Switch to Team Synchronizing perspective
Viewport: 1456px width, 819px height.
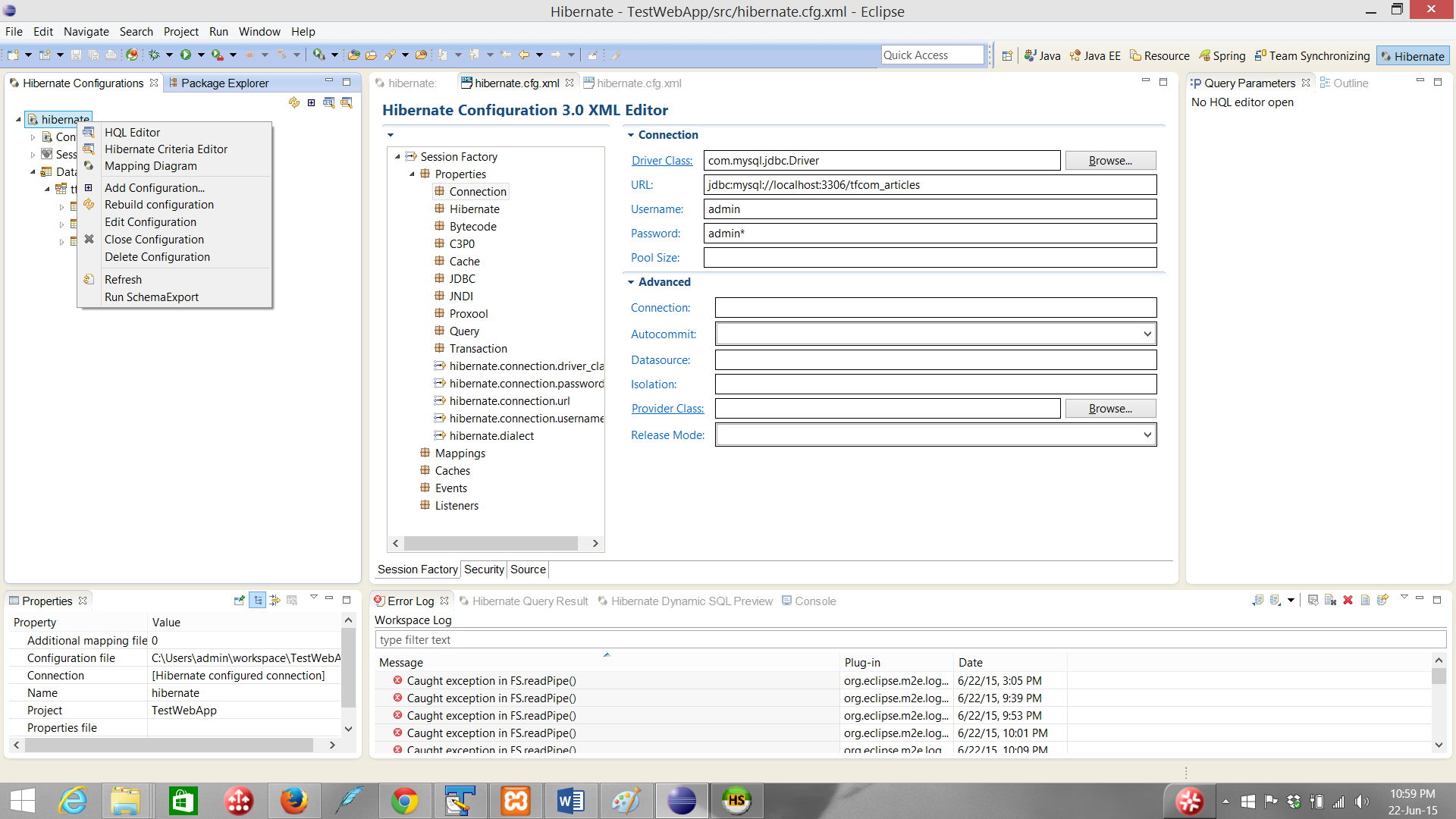click(1312, 56)
